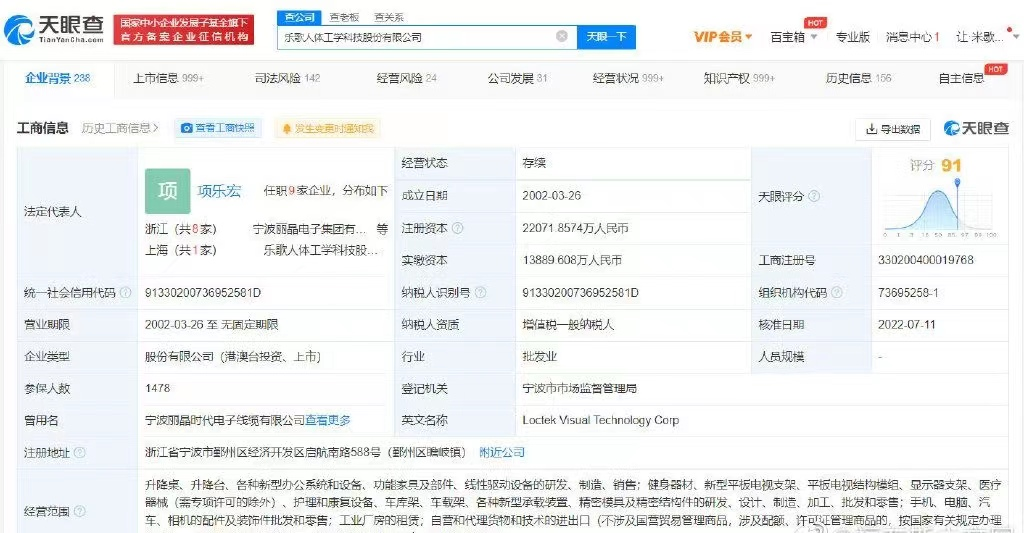Switch to the 企业背景 tab
The height and width of the screenshot is (533, 1024).
57,78
